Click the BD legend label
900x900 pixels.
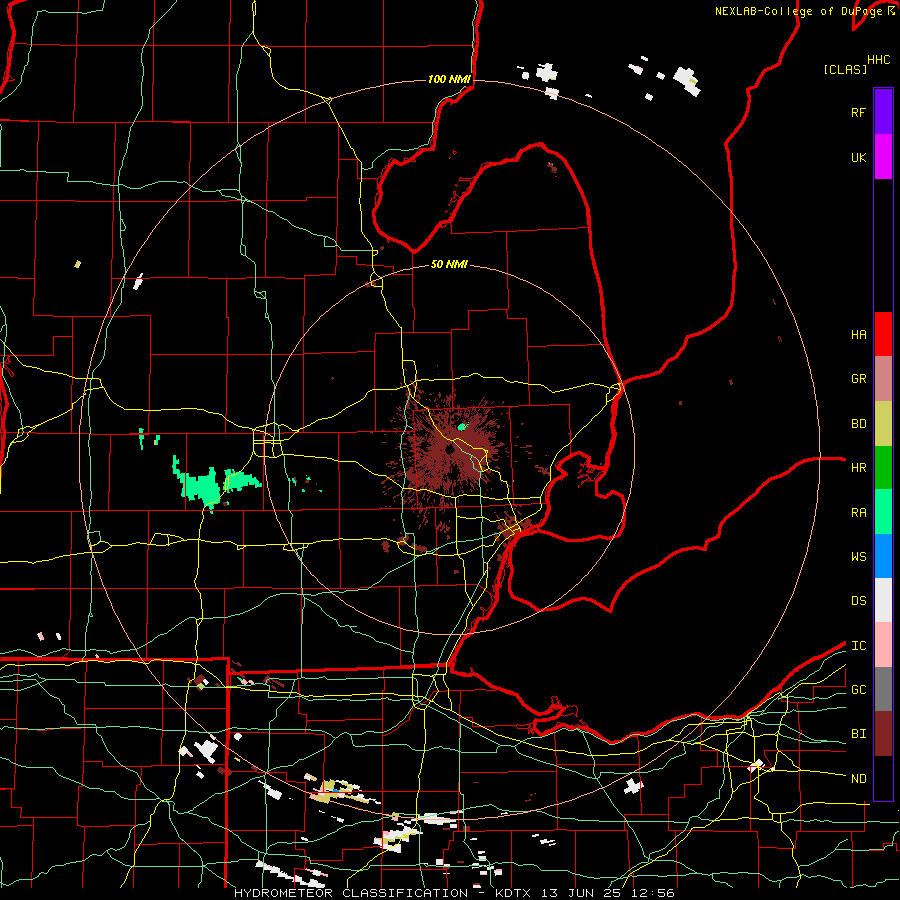pos(858,424)
